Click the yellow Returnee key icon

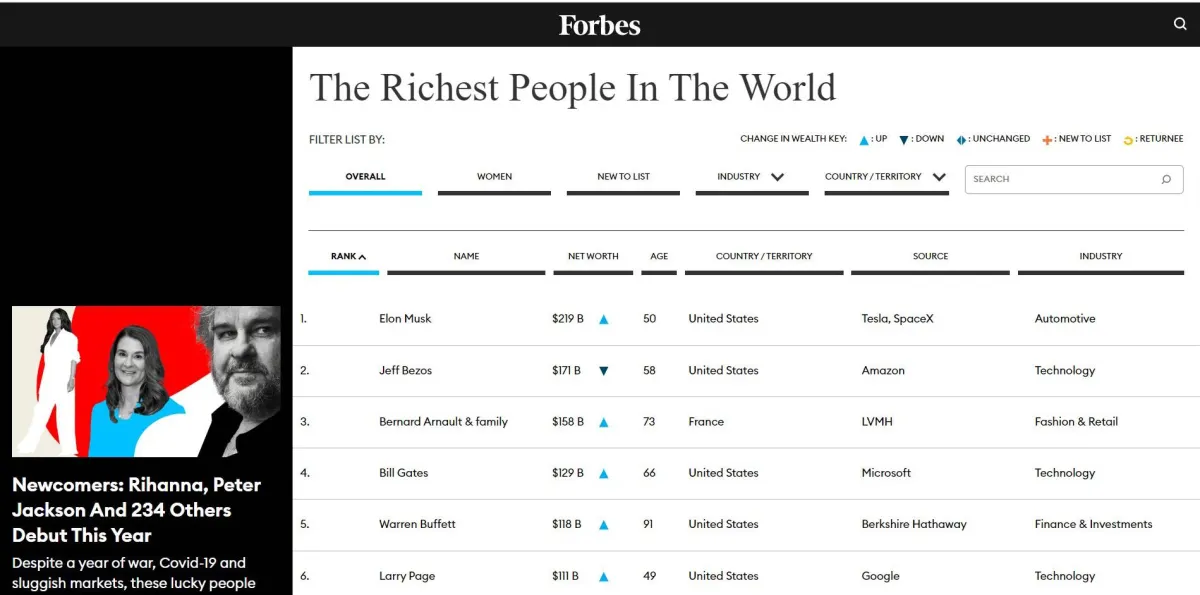click(x=1128, y=140)
